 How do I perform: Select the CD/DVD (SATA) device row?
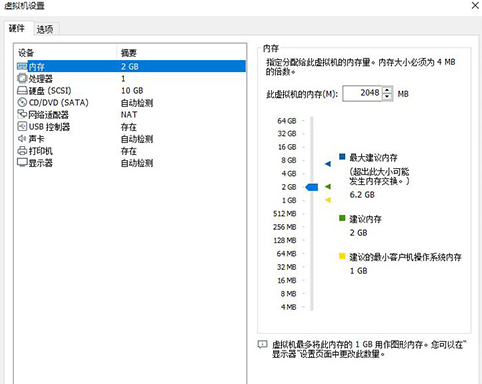[131, 103]
